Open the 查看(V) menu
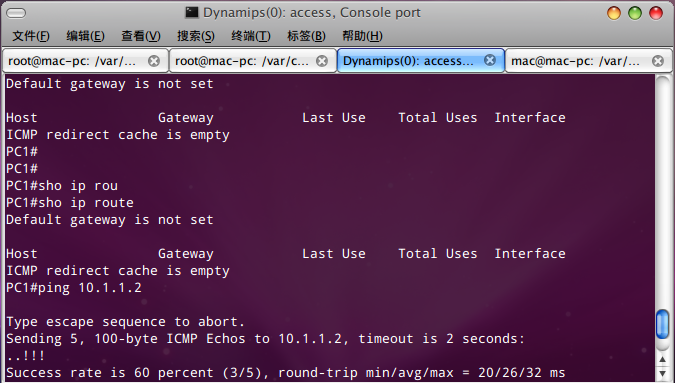 140,36
